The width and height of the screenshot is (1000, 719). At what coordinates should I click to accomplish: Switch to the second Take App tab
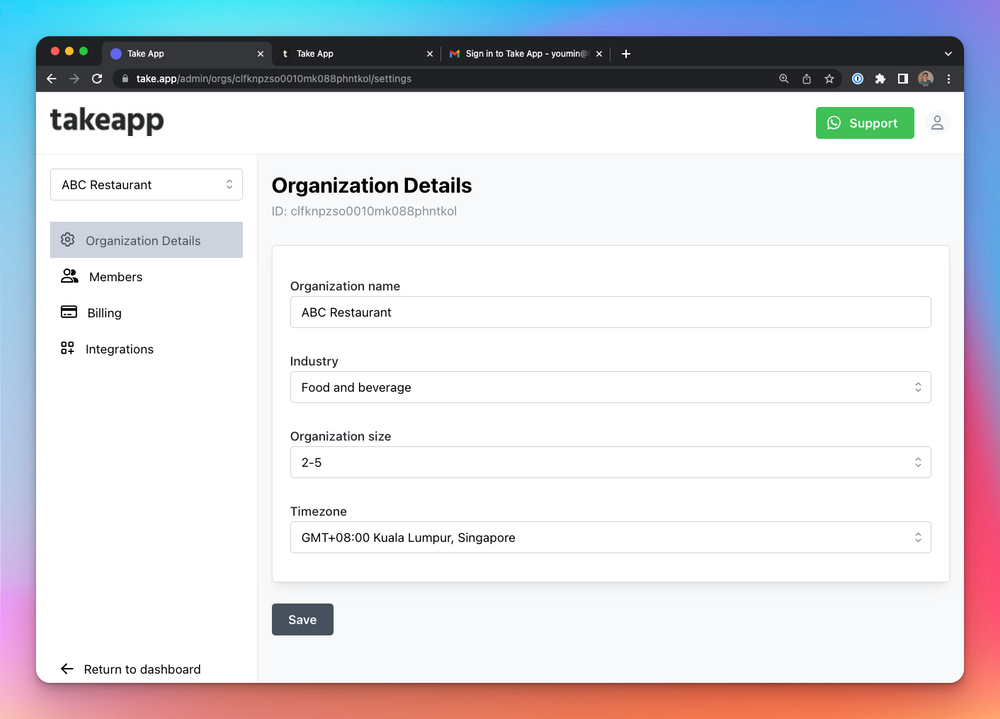pyautogui.click(x=356, y=54)
